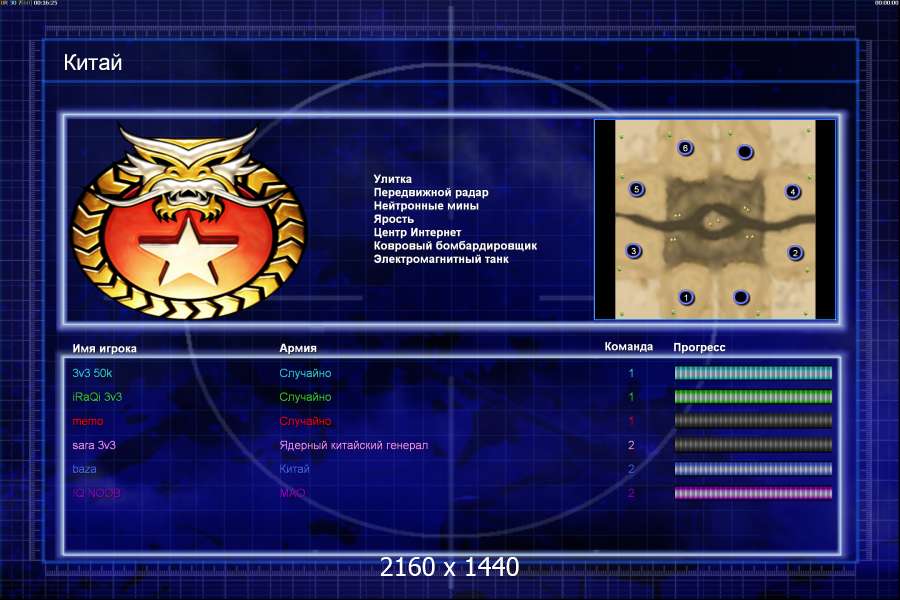900x600 pixels.
Task: Click the "Прогресс" column header
Action: click(x=699, y=347)
